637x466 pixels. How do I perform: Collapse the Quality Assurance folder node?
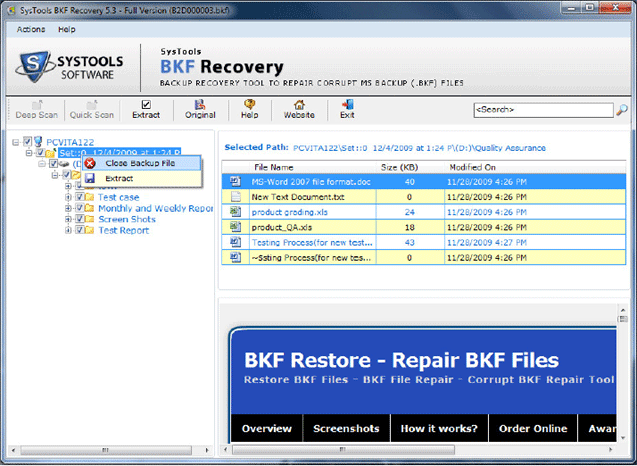point(54,175)
